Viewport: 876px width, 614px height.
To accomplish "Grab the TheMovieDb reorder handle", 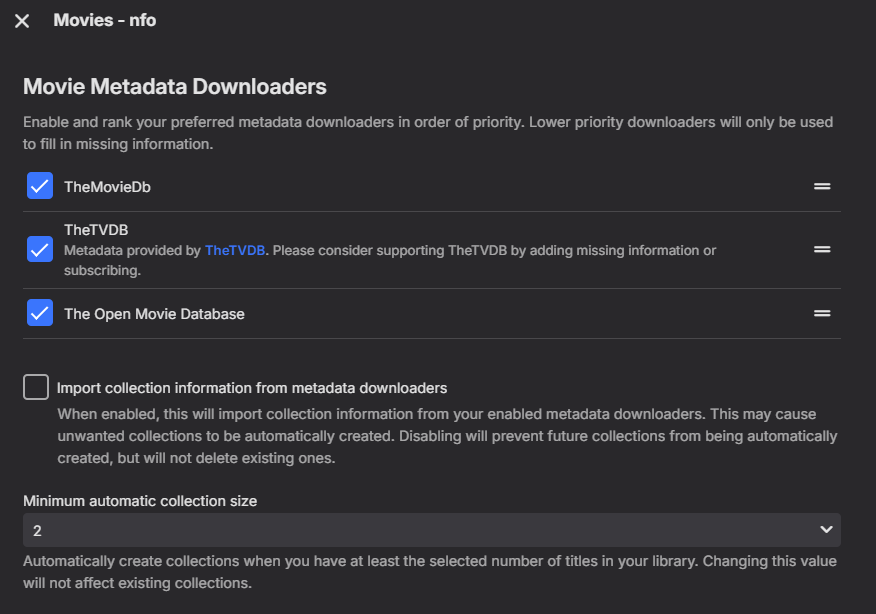I will tap(822, 186).
